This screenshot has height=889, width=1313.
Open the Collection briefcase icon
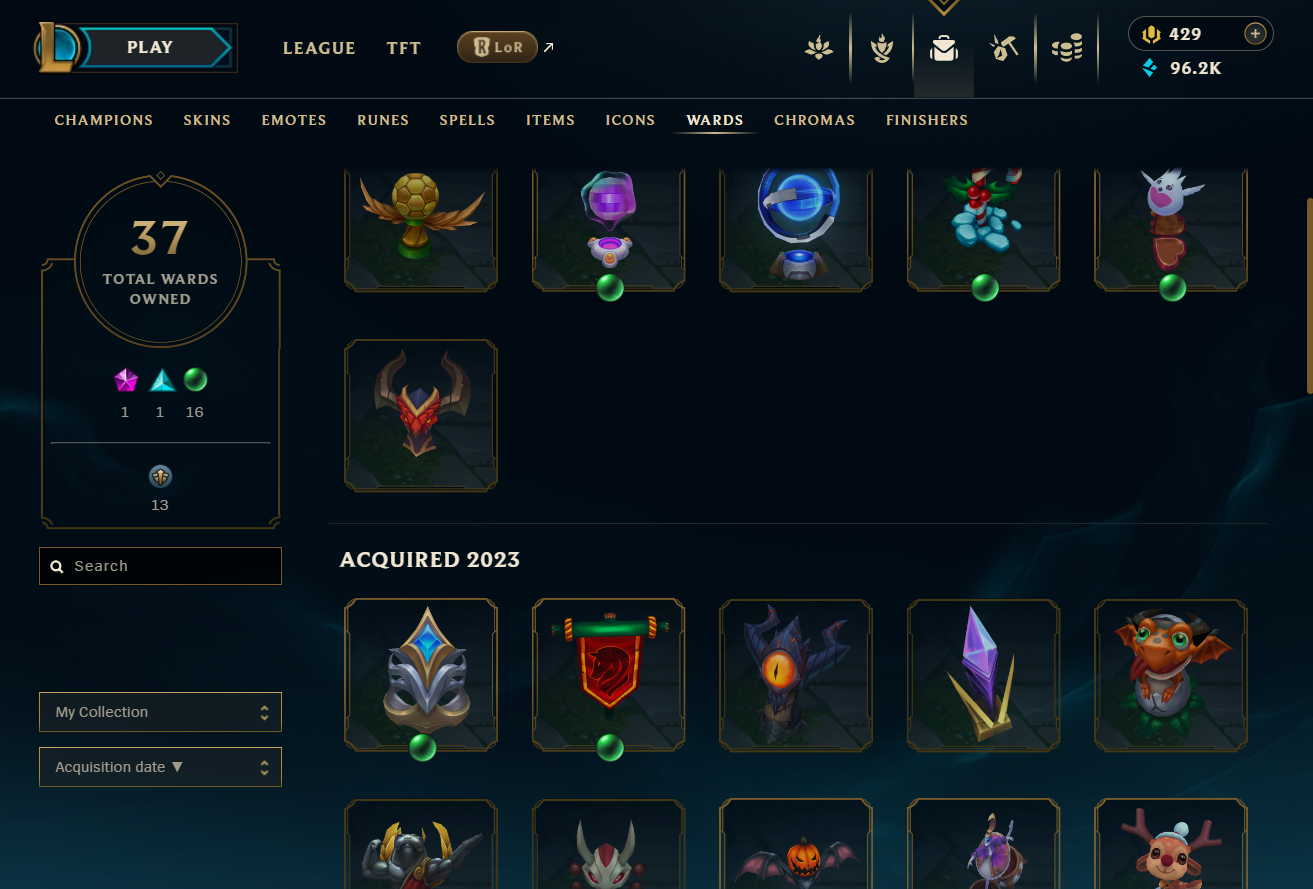pos(943,48)
